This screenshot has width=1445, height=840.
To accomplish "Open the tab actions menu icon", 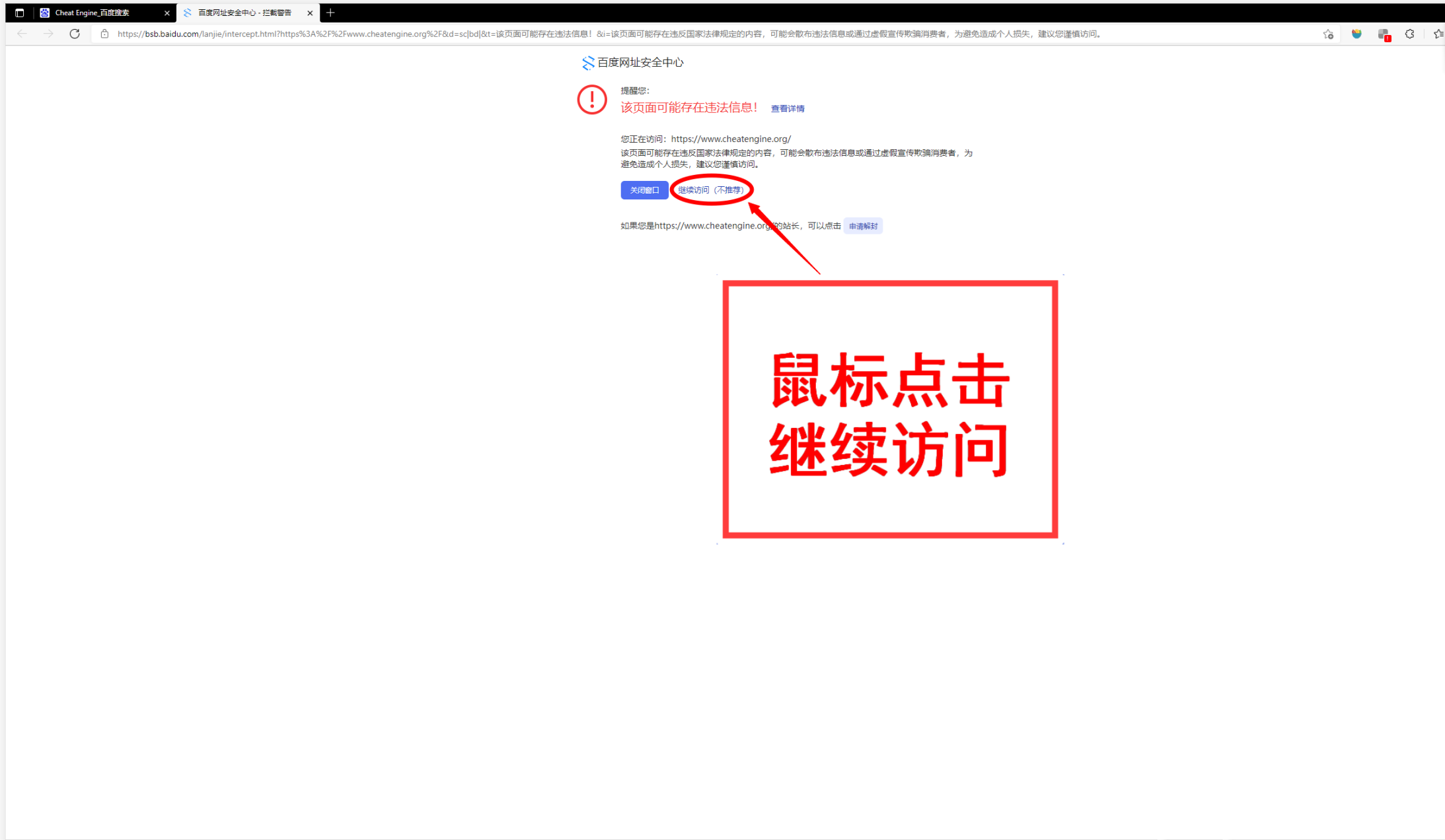I will click(x=19, y=13).
